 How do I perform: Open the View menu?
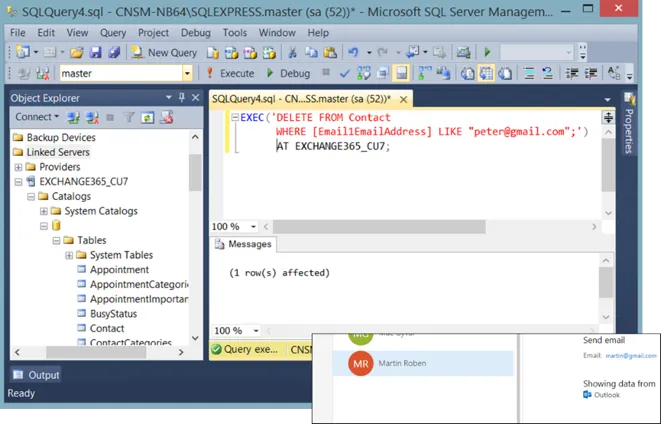[77, 32]
